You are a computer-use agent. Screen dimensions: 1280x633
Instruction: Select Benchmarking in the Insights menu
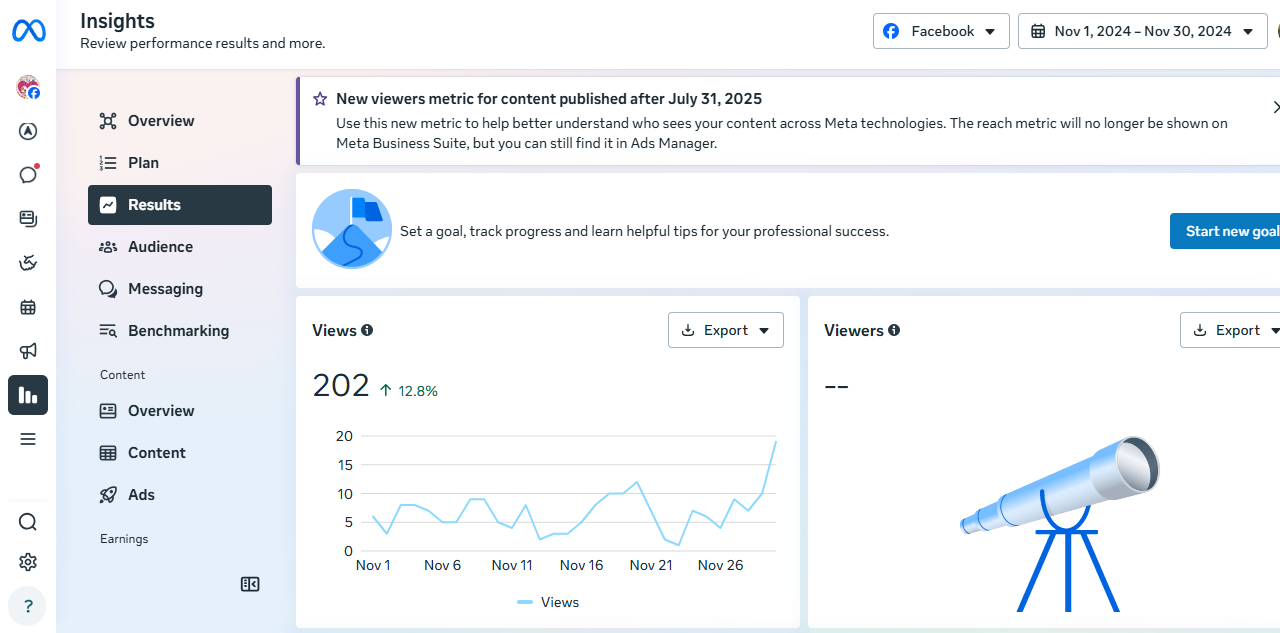tap(178, 331)
